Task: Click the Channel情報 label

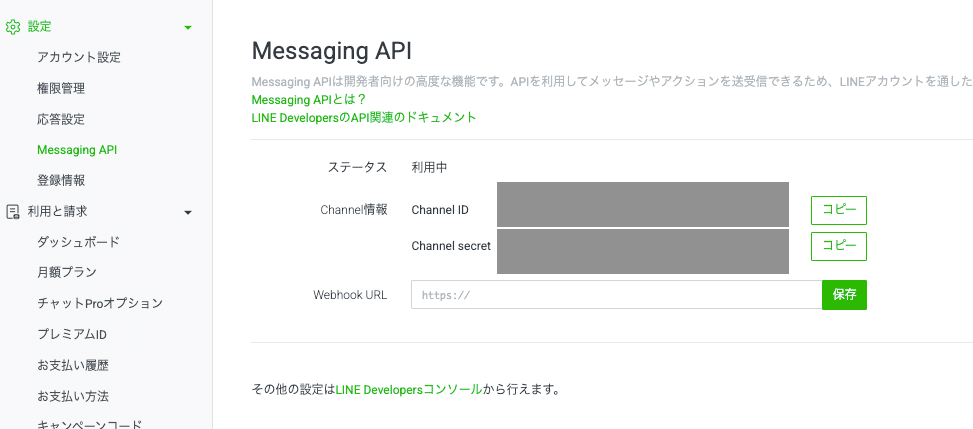Action: click(x=354, y=210)
